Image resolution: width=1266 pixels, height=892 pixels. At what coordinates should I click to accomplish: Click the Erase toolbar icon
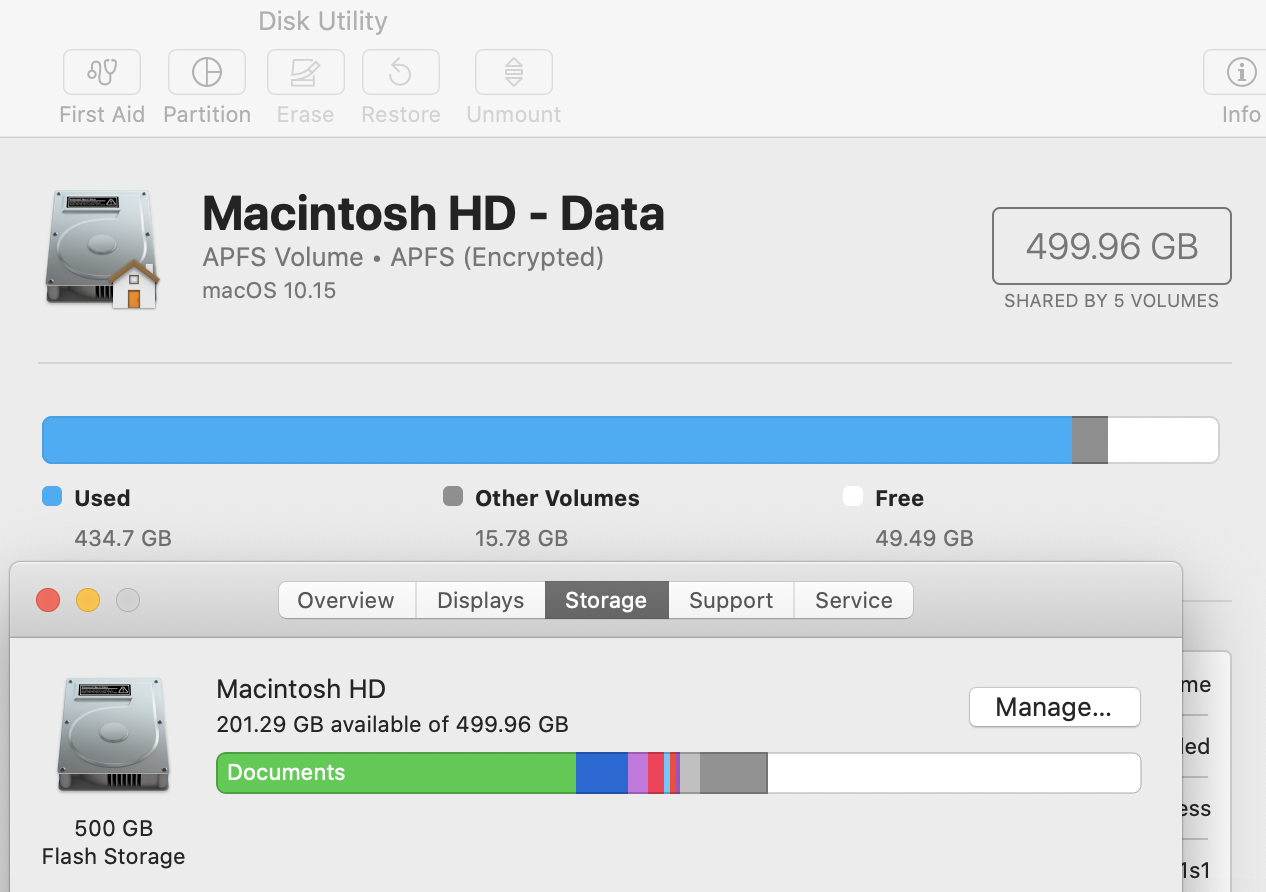[x=305, y=72]
